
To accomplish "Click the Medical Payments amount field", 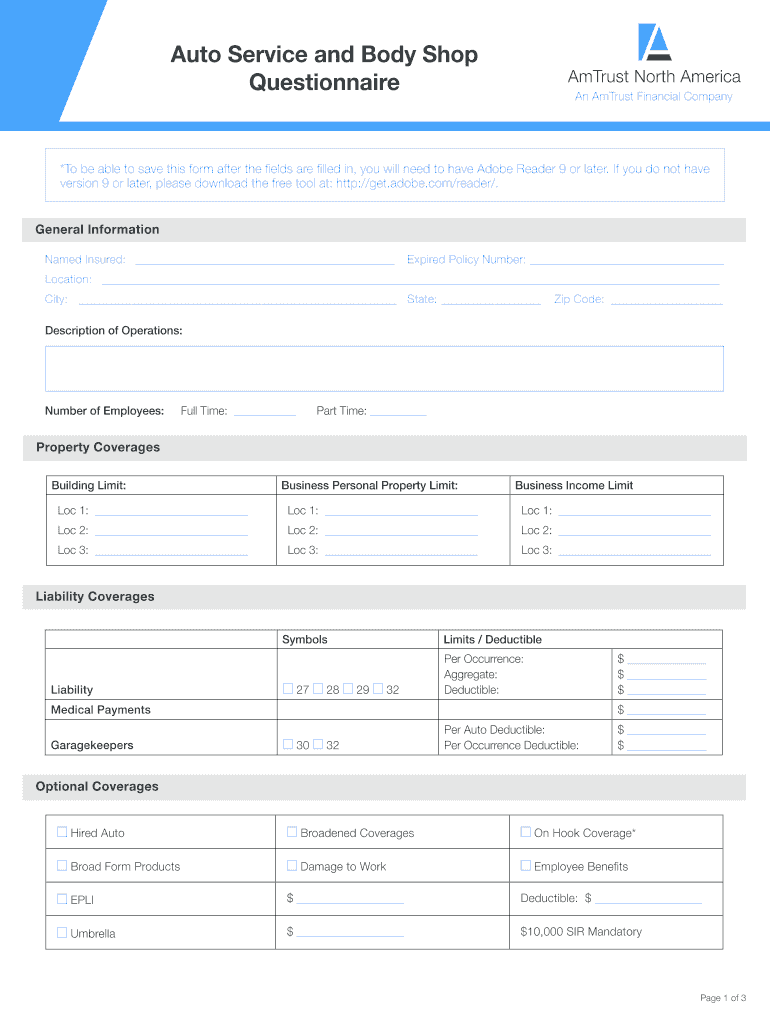I will [667, 710].
